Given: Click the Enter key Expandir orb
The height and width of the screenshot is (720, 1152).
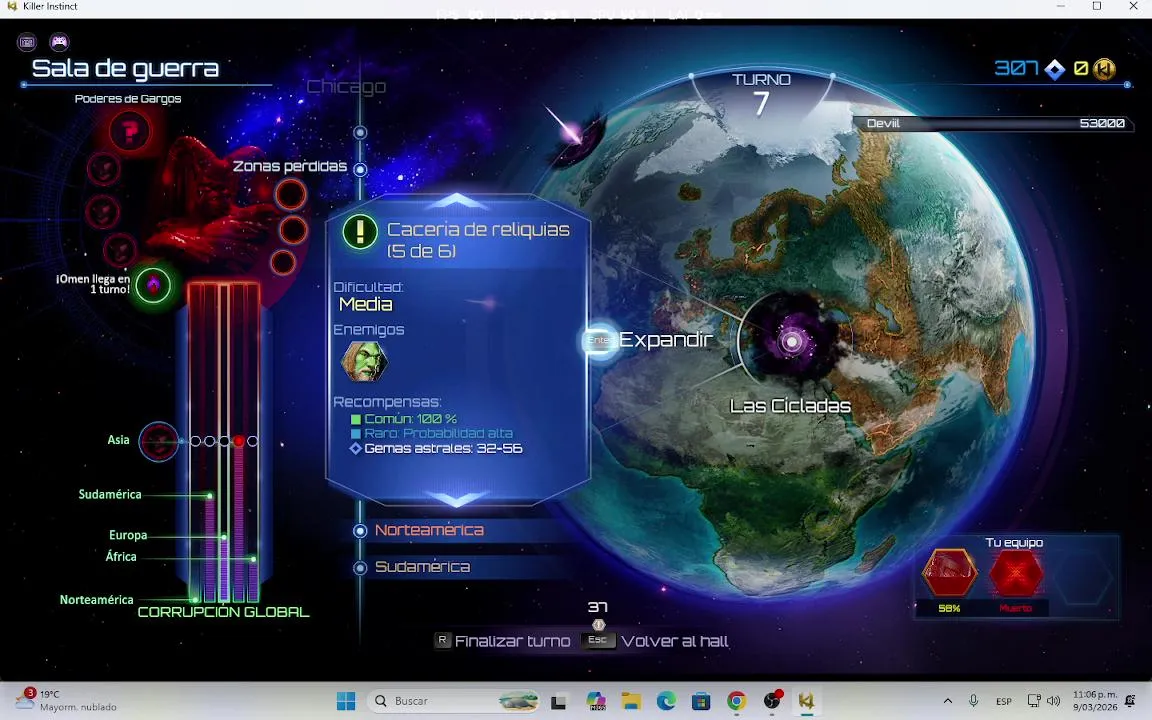Looking at the screenshot, I should (x=600, y=340).
